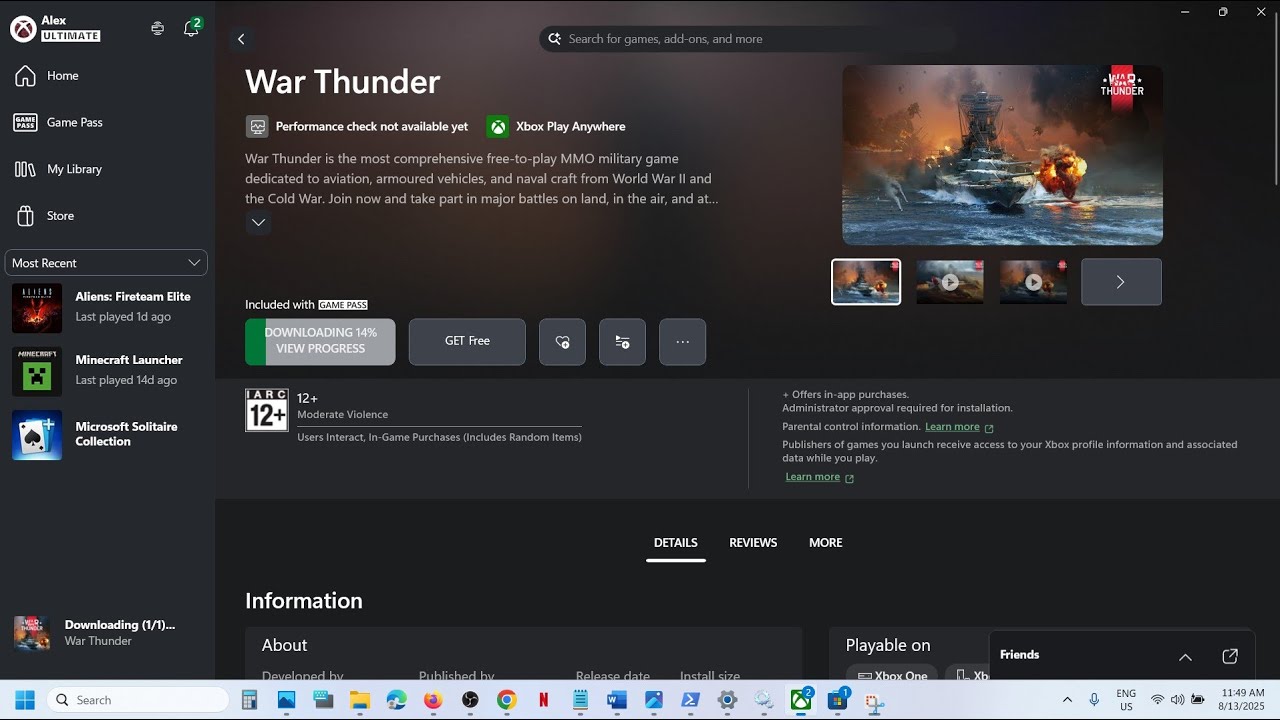This screenshot has height=720, width=1280.
Task: Show hidden system tray icons
Action: pyautogui.click(x=1067, y=700)
